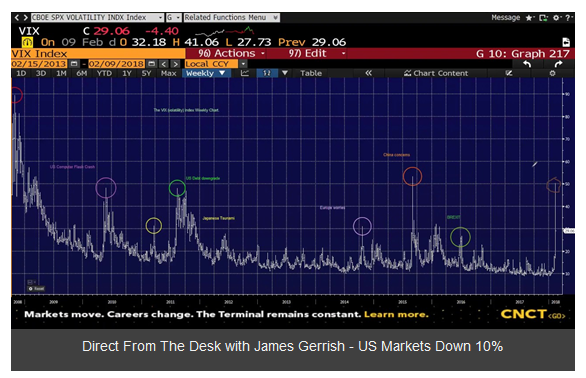Go forward with the right navigation arrow

coord(25,18)
